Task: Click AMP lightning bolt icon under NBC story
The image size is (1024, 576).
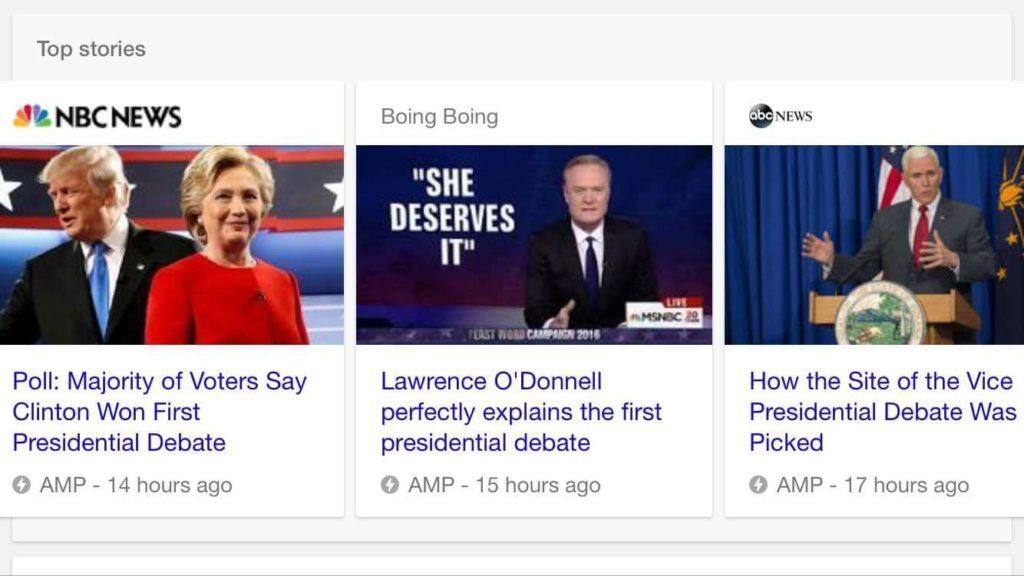Action: pyautogui.click(x=22, y=485)
